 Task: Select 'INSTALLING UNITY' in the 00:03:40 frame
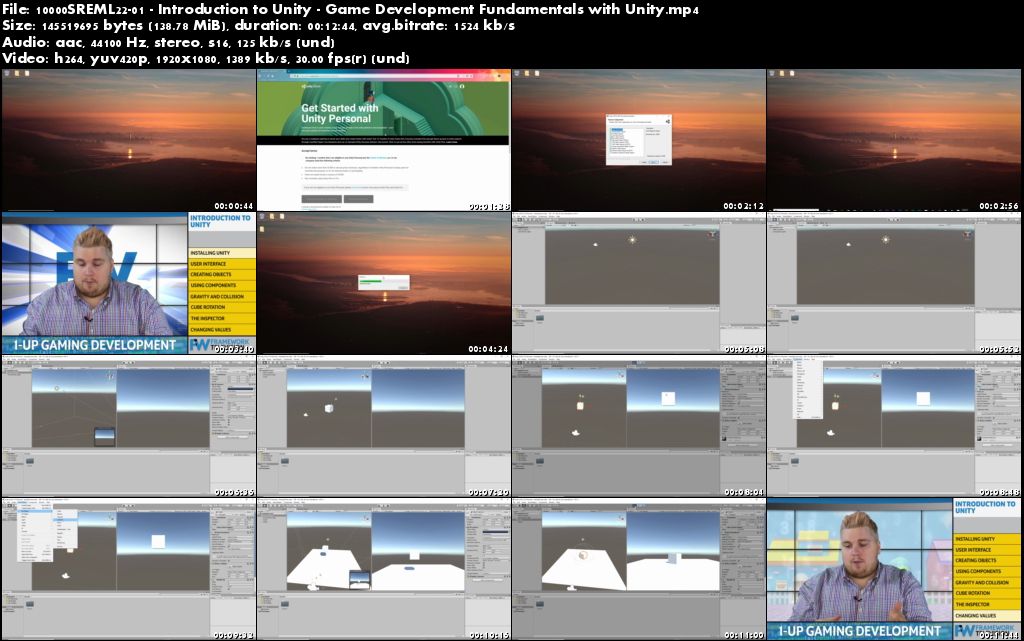(221, 253)
